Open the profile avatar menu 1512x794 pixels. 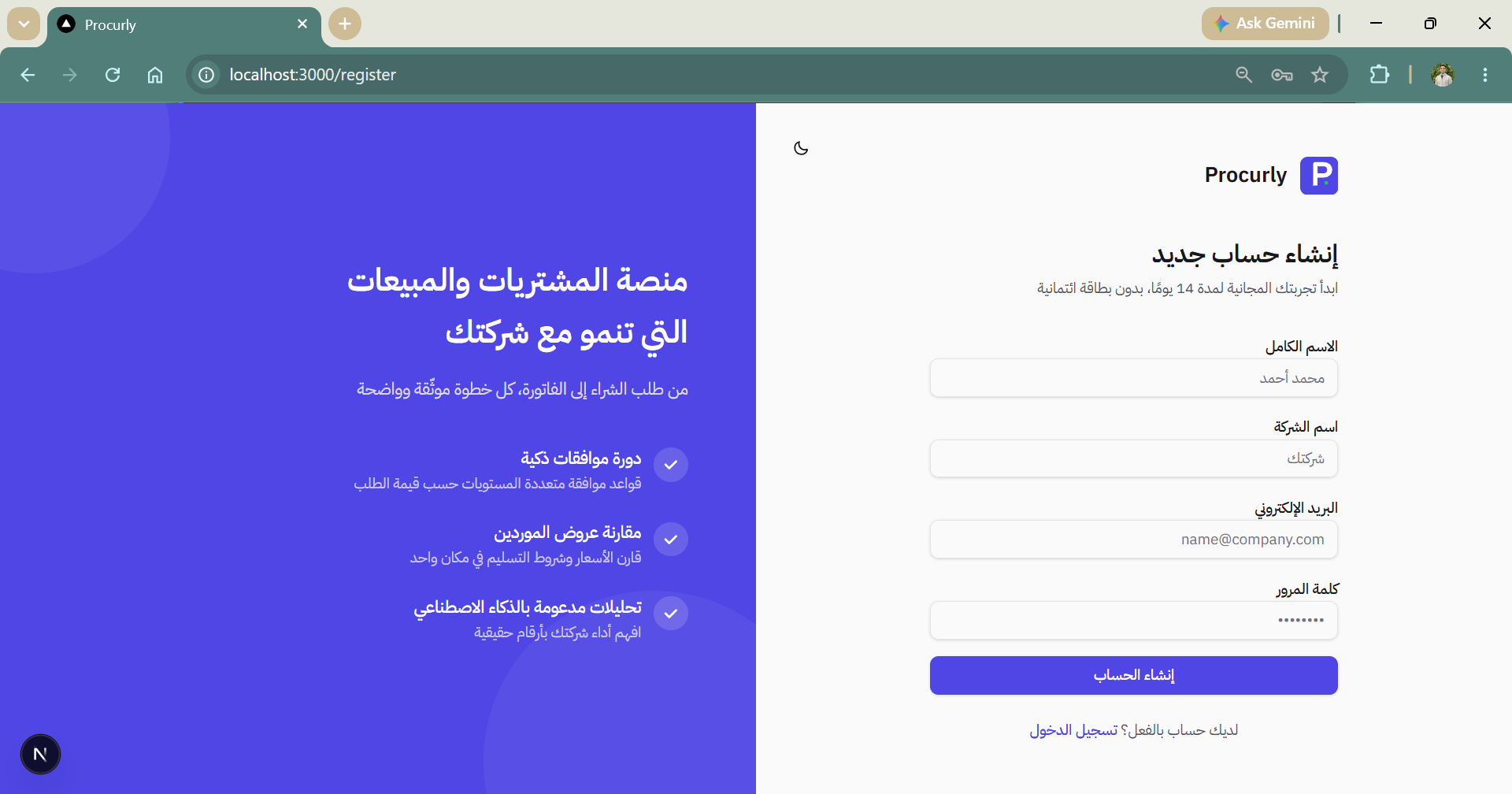(1443, 75)
